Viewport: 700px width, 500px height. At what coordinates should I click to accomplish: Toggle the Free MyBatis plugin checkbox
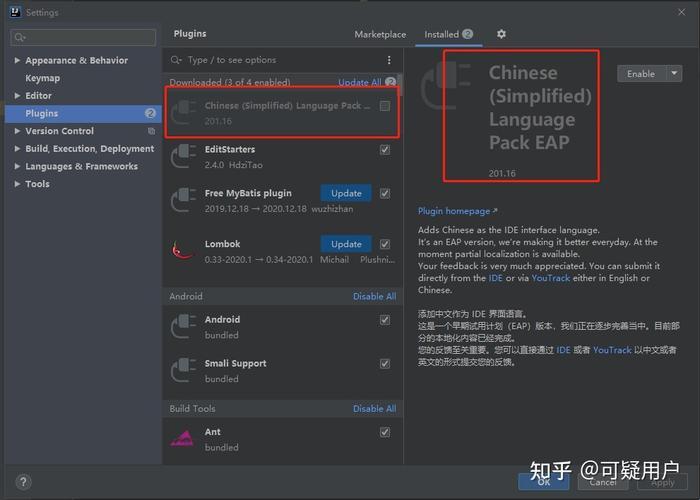pyautogui.click(x=384, y=193)
